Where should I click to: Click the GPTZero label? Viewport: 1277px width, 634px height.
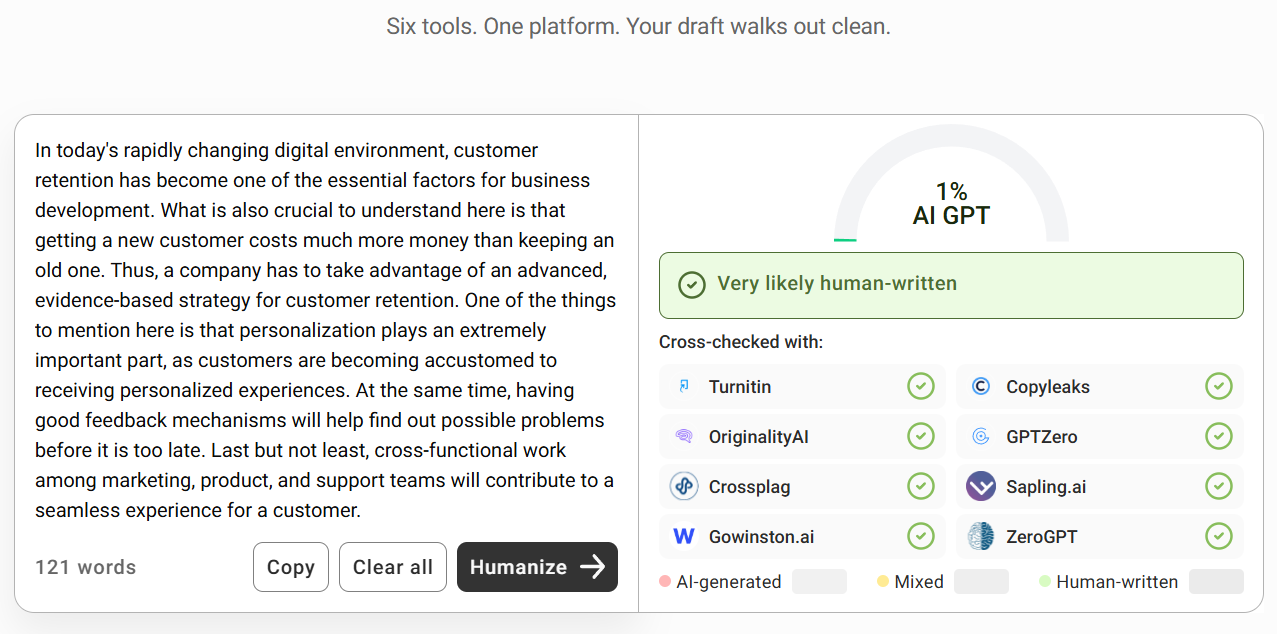coord(1042,437)
